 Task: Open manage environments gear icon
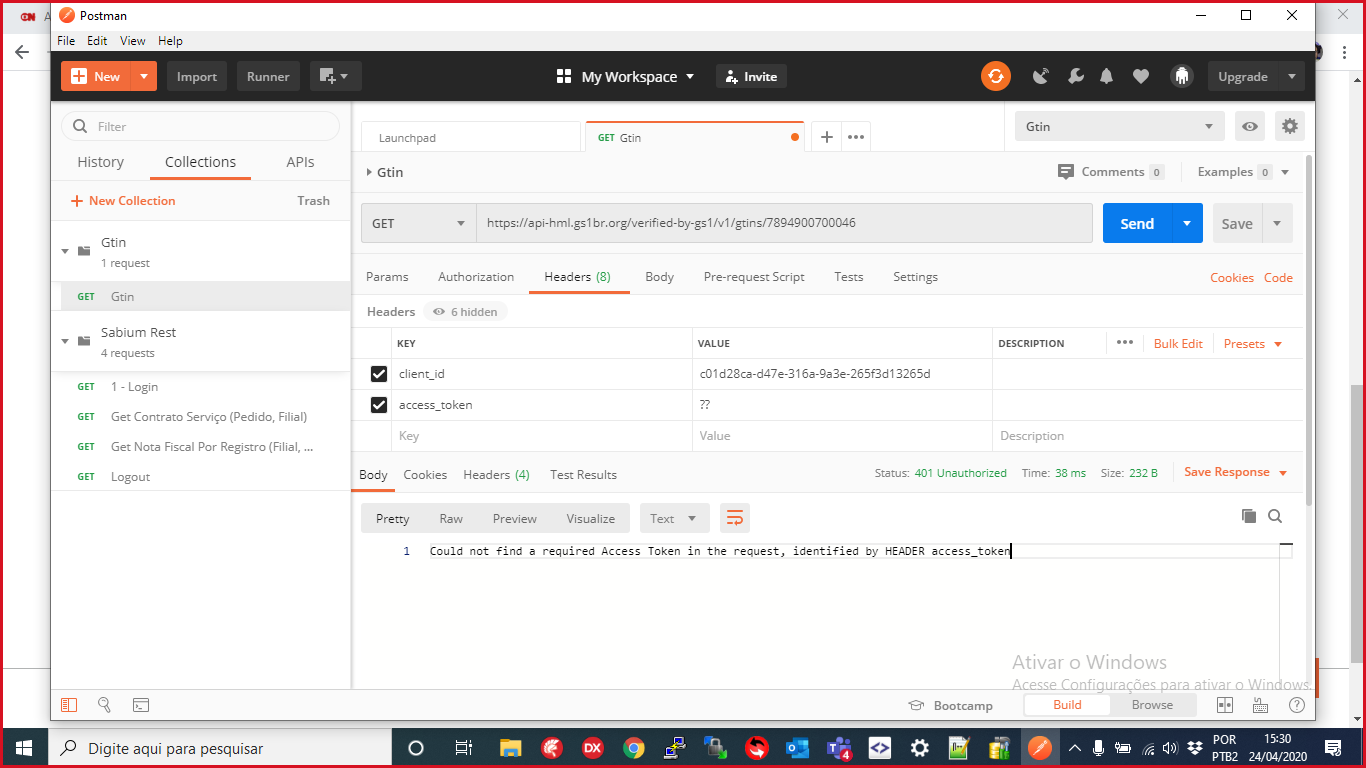pos(1290,126)
